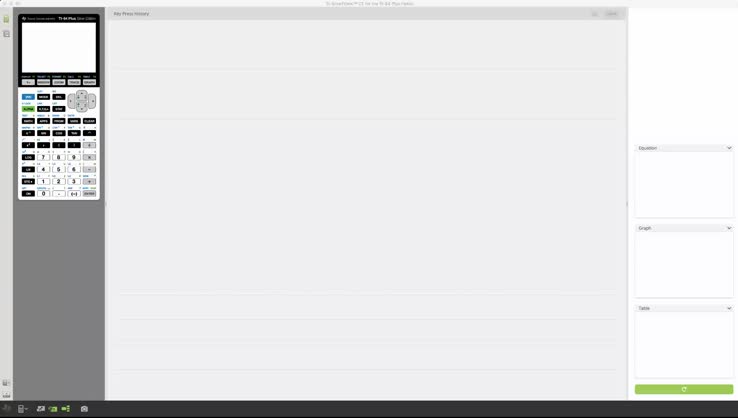The width and height of the screenshot is (738, 418).
Task: Click the ENTER key on the calculator
Action: pyautogui.click(x=89, y=193)
